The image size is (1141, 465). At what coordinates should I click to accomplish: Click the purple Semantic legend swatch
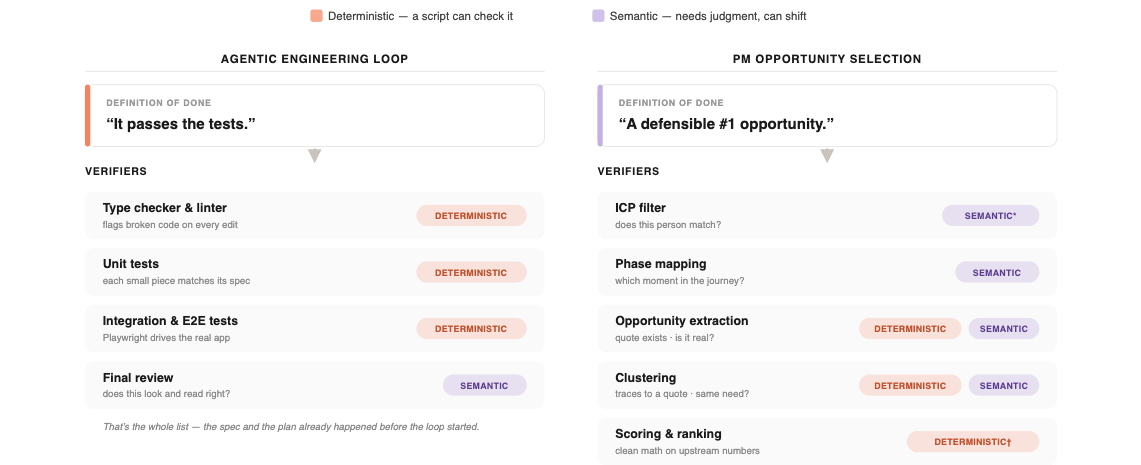[x=598, y=16]
